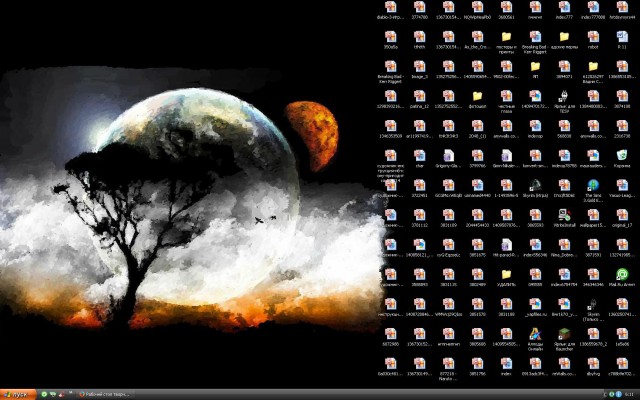Select the 2044454433 image file

(x=477, y=215)
